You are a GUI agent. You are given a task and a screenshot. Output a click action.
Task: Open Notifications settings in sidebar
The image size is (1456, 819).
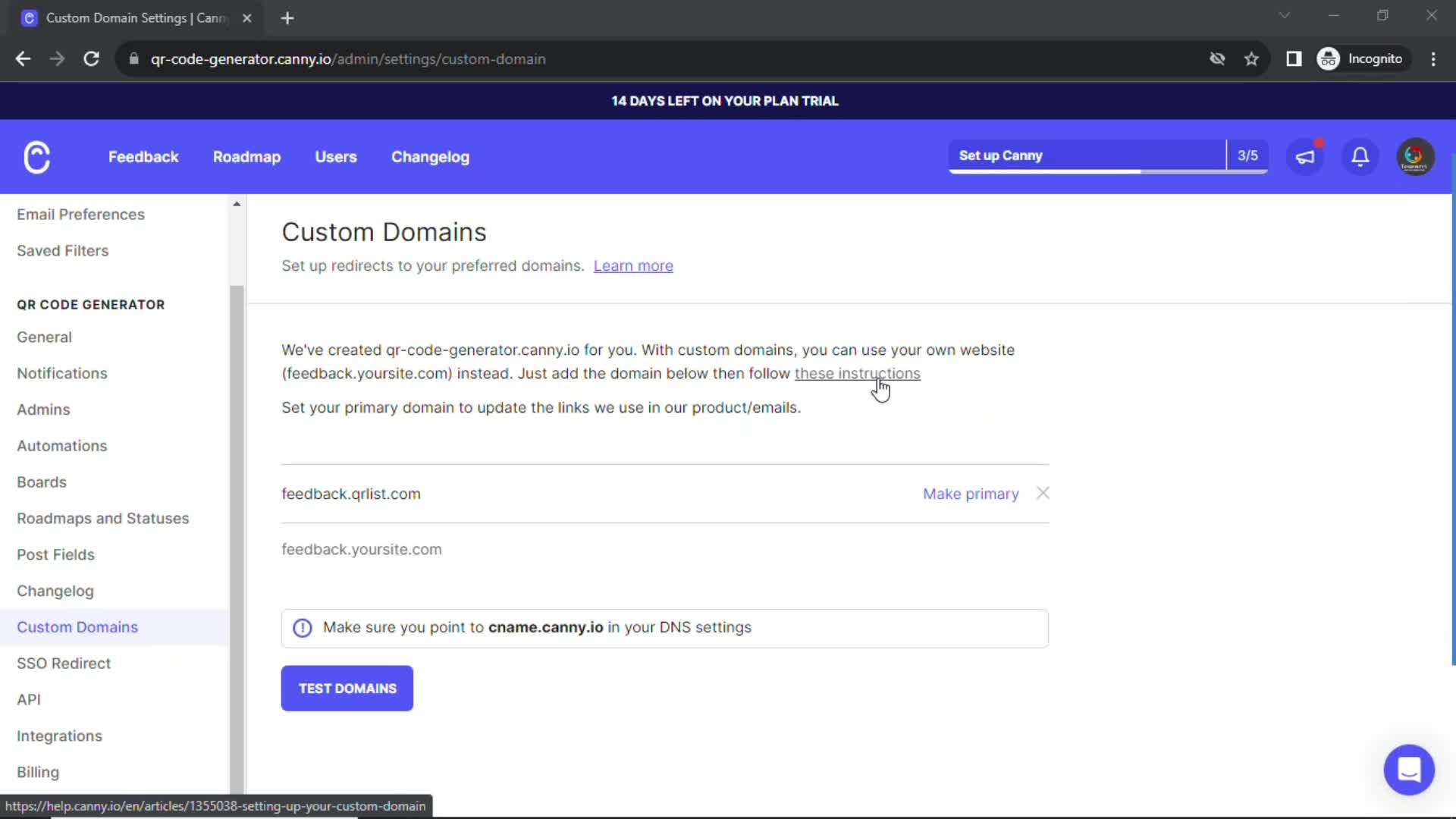point(62,373)
